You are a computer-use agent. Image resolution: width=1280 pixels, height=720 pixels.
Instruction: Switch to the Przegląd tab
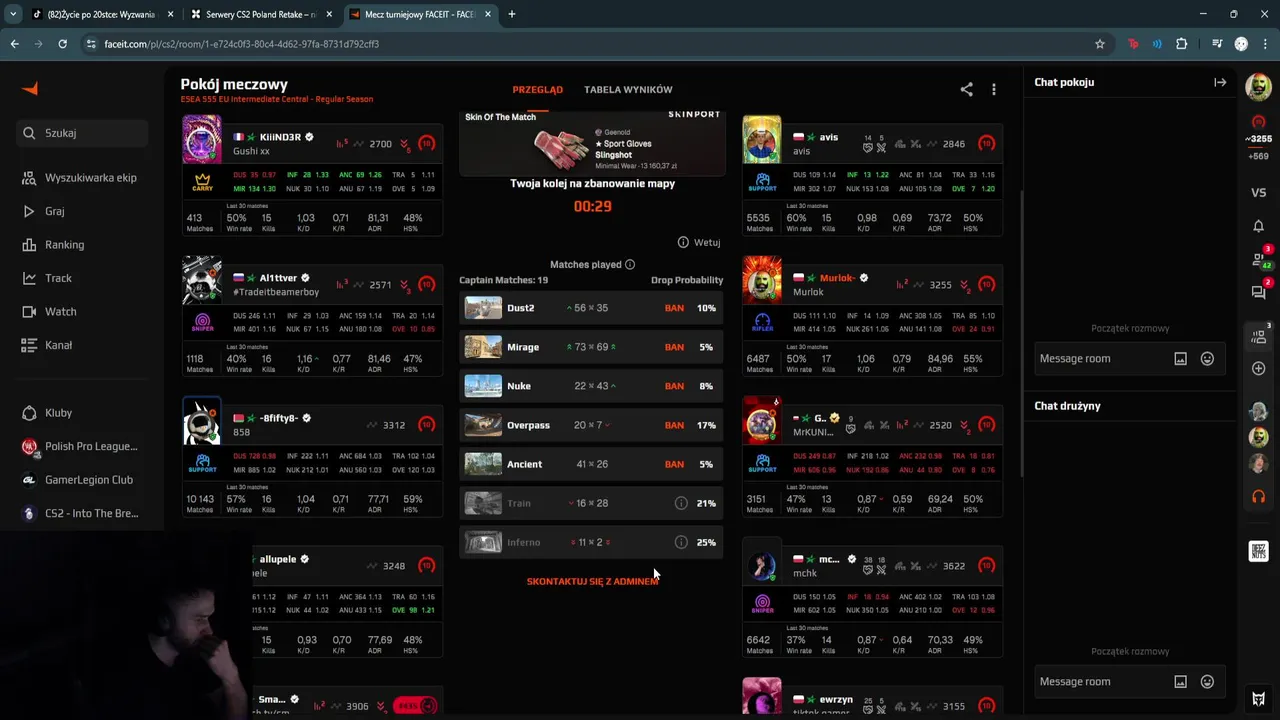pyautogui.click(x=537, y=90)
